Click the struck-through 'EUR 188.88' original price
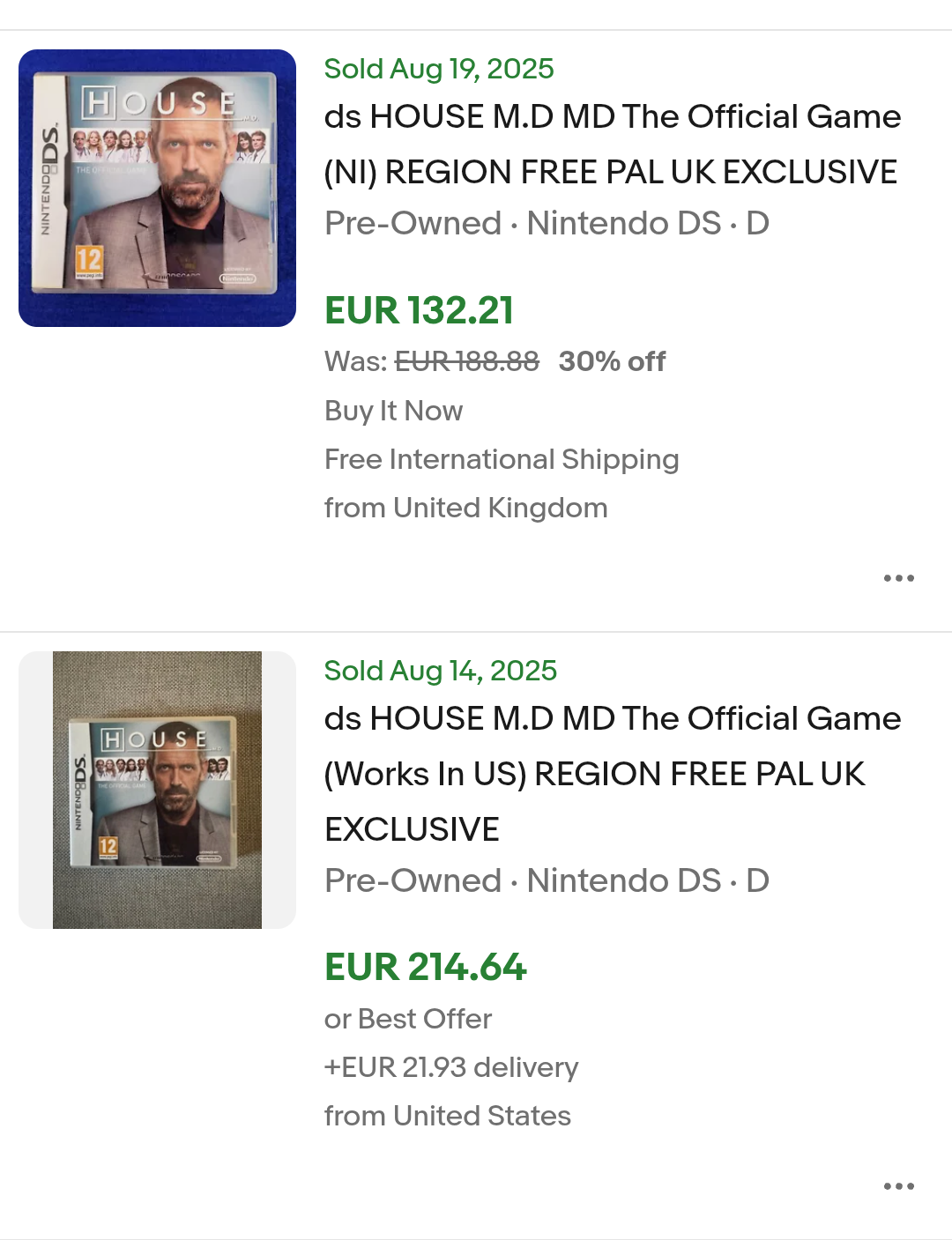 coord(466,361)
